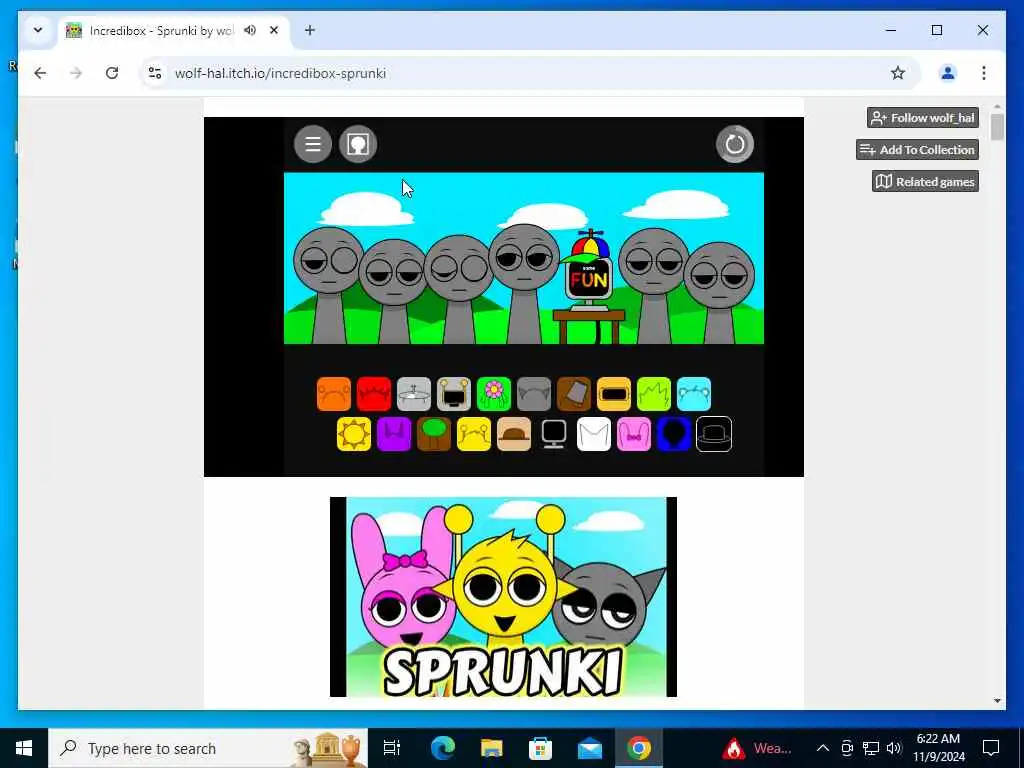Reset the mix with the circular arrow button
This screenshot has height=768, width=1024.
(x=735, y=144)
